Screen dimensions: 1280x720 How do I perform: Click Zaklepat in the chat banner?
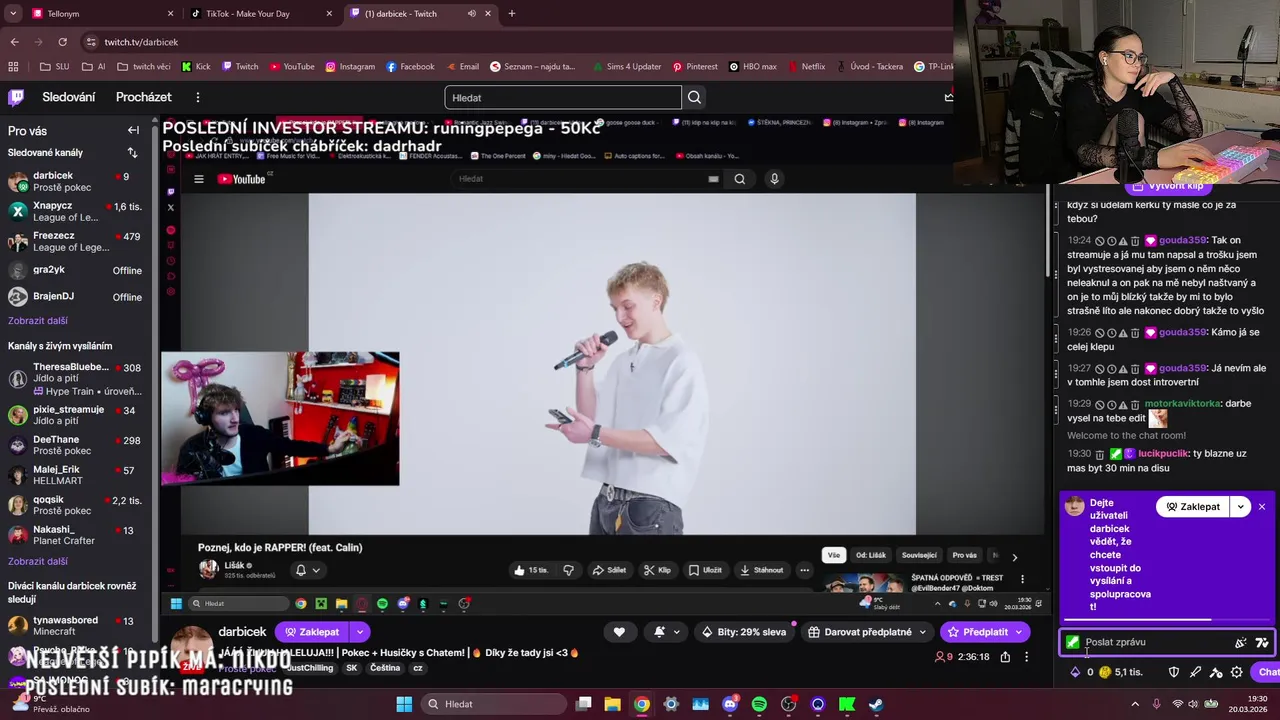click(x=1193, y=507)
